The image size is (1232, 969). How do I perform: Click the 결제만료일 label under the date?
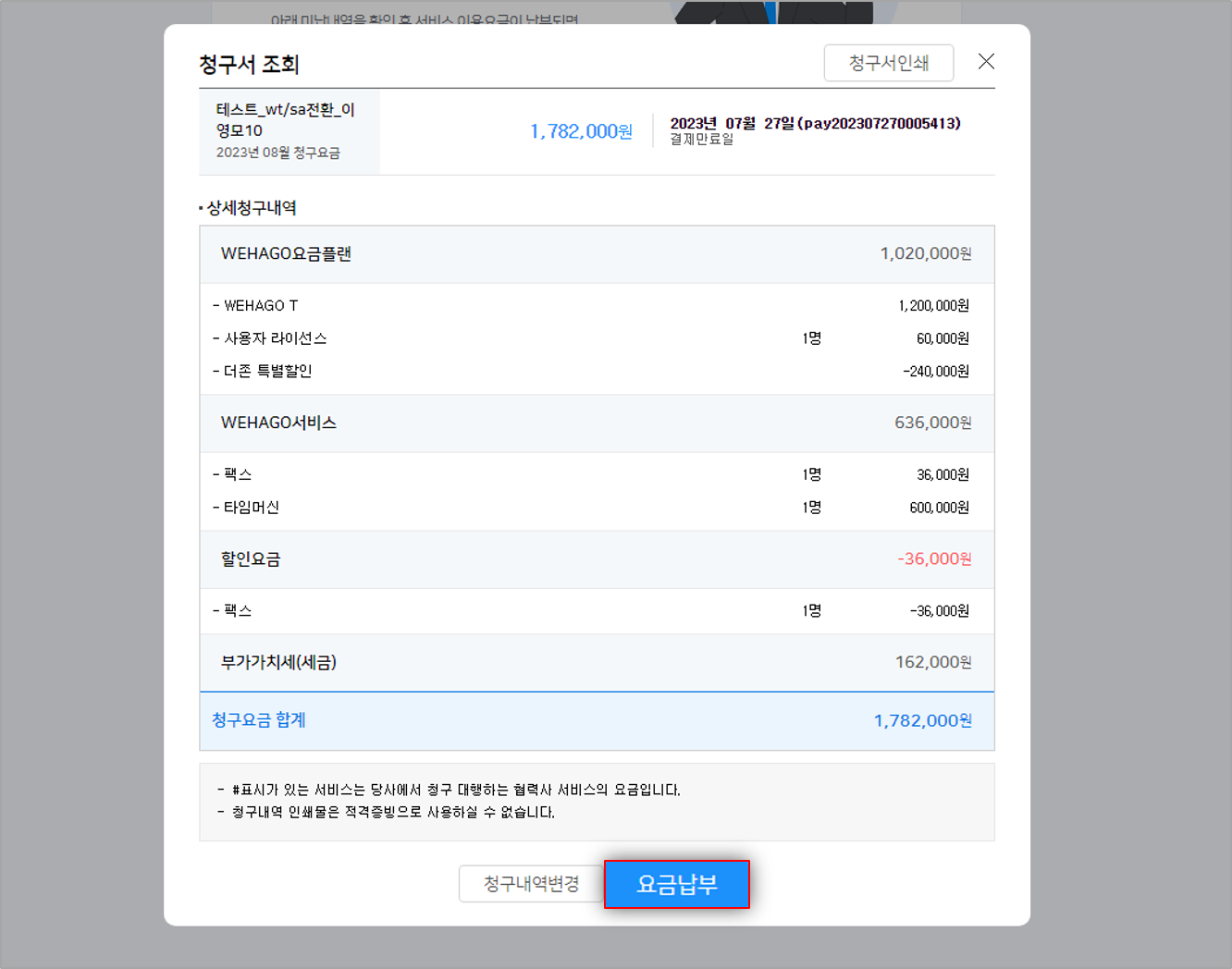[x=701, y=140]
